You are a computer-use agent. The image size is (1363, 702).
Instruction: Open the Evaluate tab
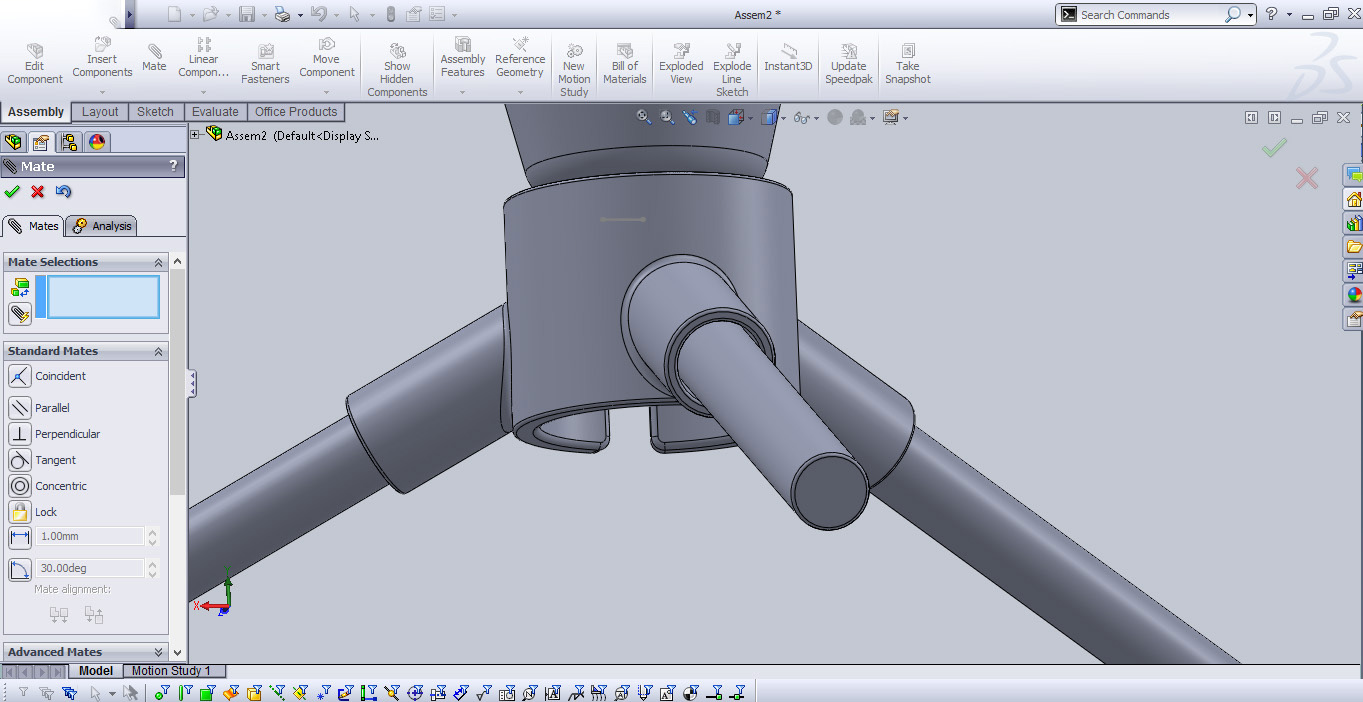pos(215,112)
